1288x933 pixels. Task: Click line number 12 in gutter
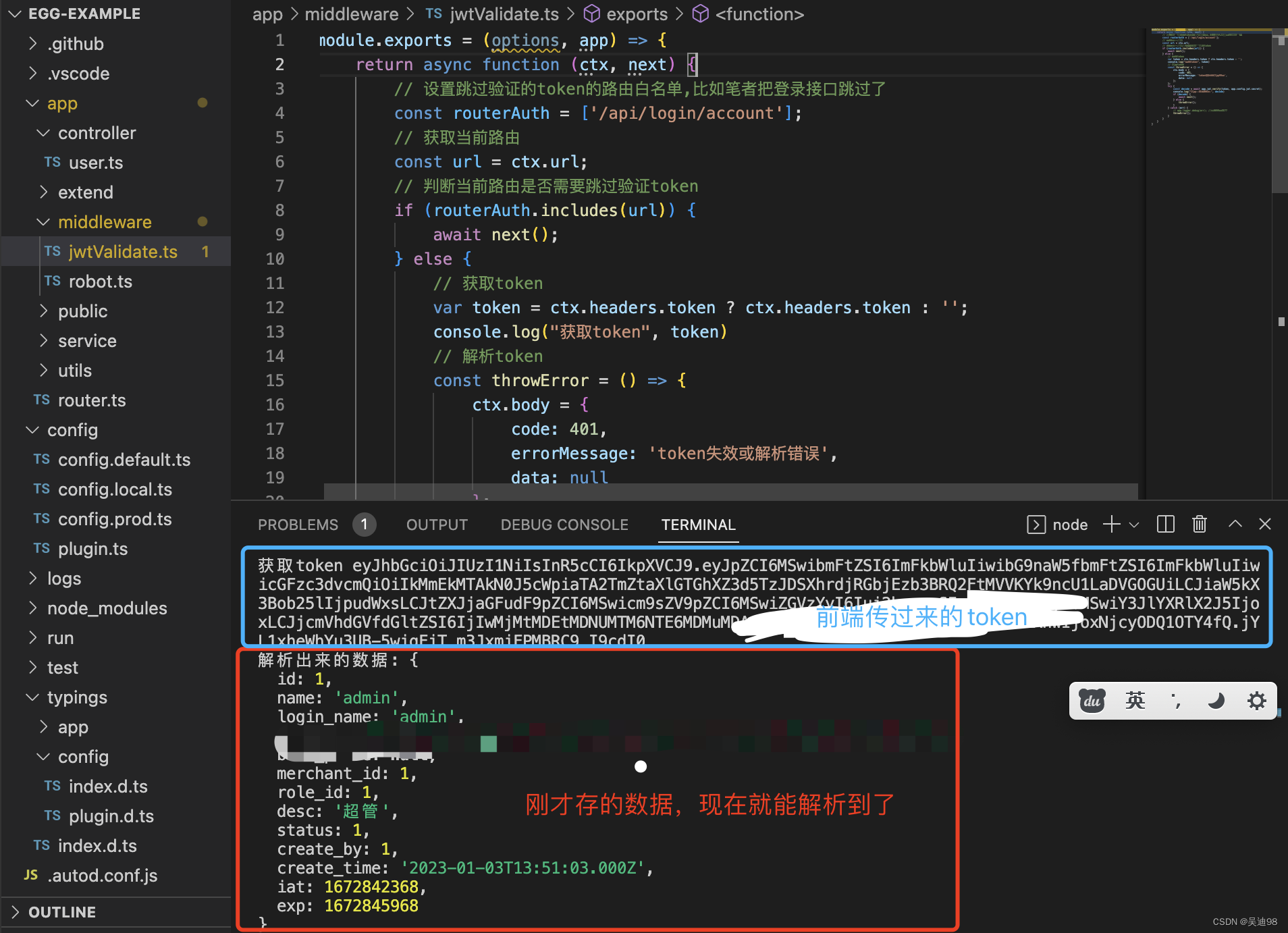[275, 308]
